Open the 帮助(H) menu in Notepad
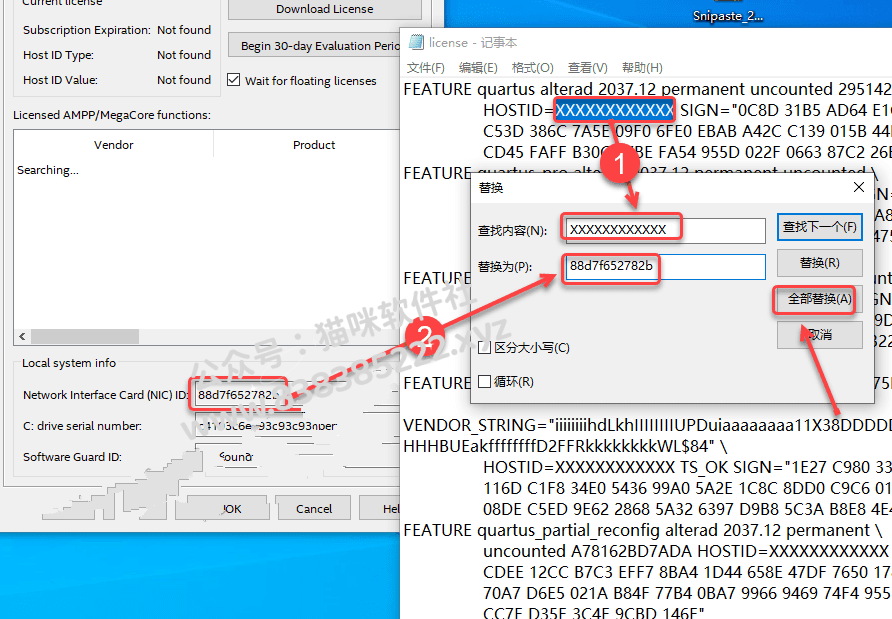892x619 pixels. 642,68
